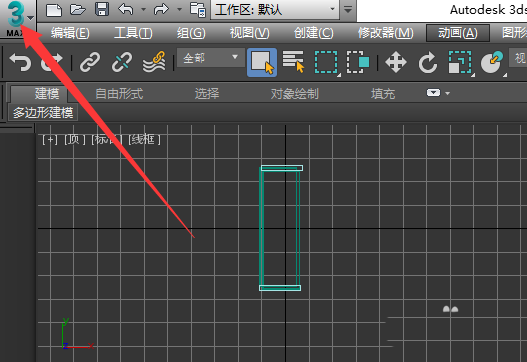527x362 pixels.
Task: Click the viewport [顶] view label
Action: pos(75,139)
